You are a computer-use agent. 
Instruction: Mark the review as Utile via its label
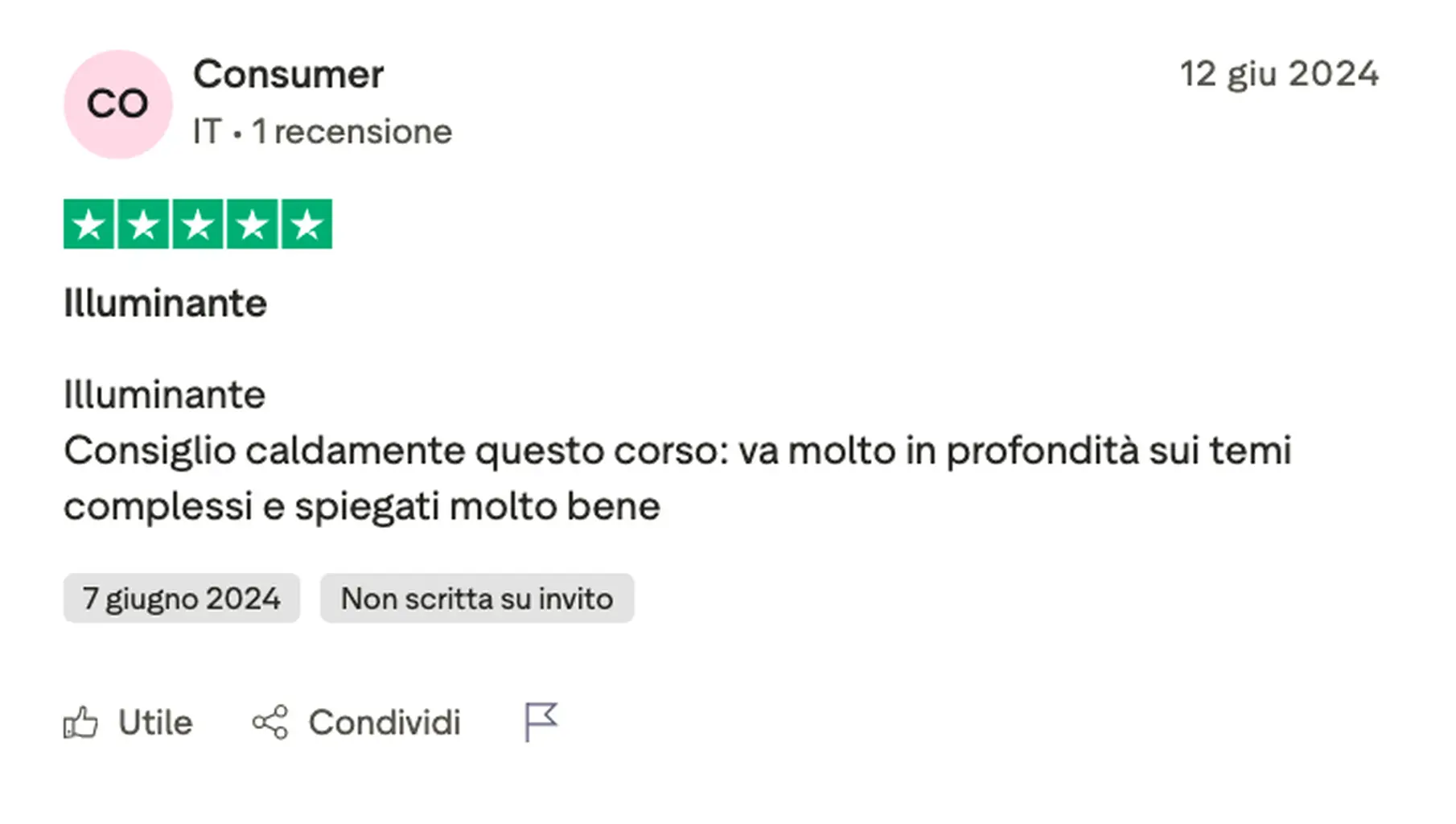155,723
